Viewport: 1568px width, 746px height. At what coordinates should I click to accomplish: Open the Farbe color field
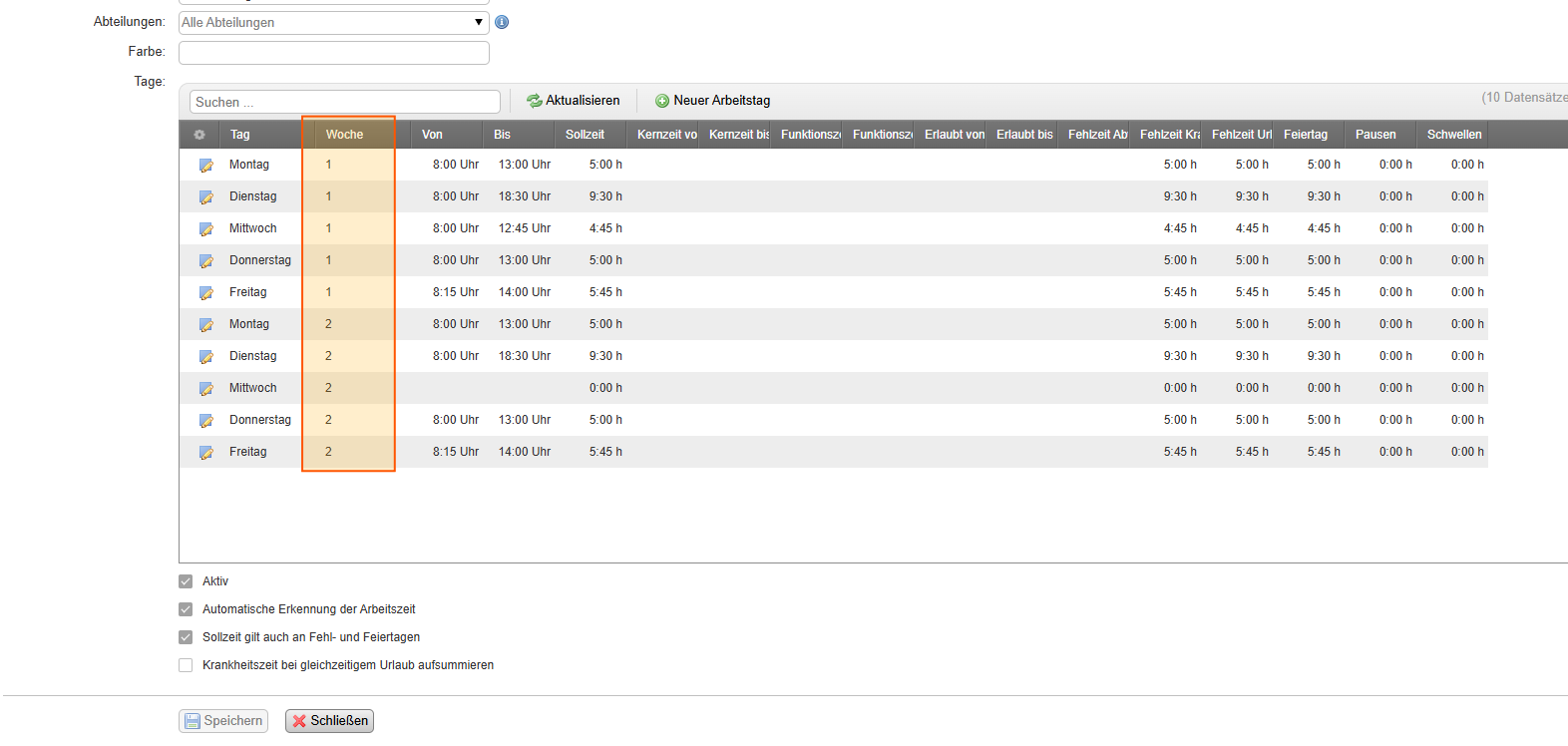(x=333, y=53)
